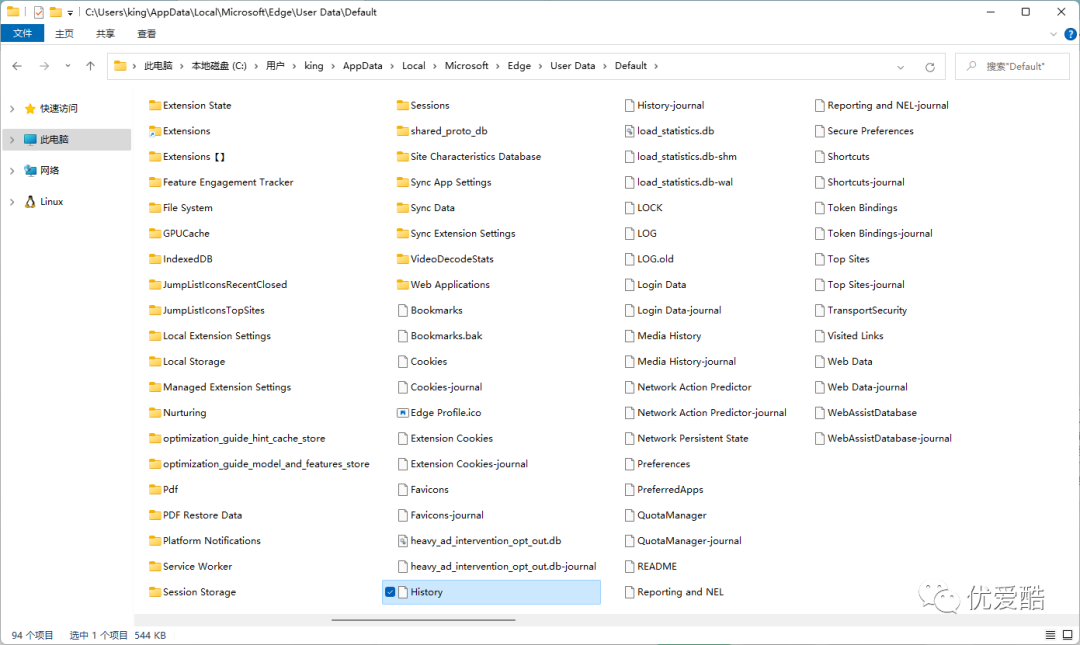Click the horizontal scrollbar thumb
Image resolution: width=1080 pixels, height=645 pixels.
[x=423, y=620]
